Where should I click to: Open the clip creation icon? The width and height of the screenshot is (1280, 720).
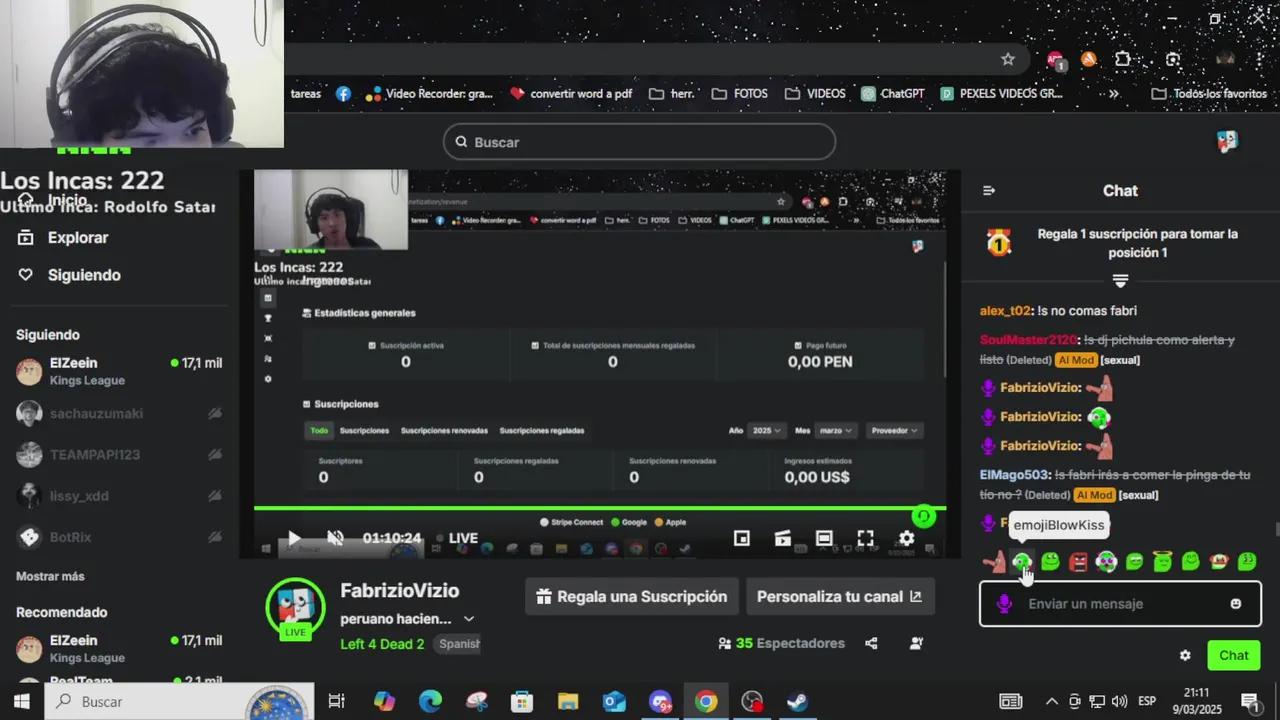(x=783, y=538)
